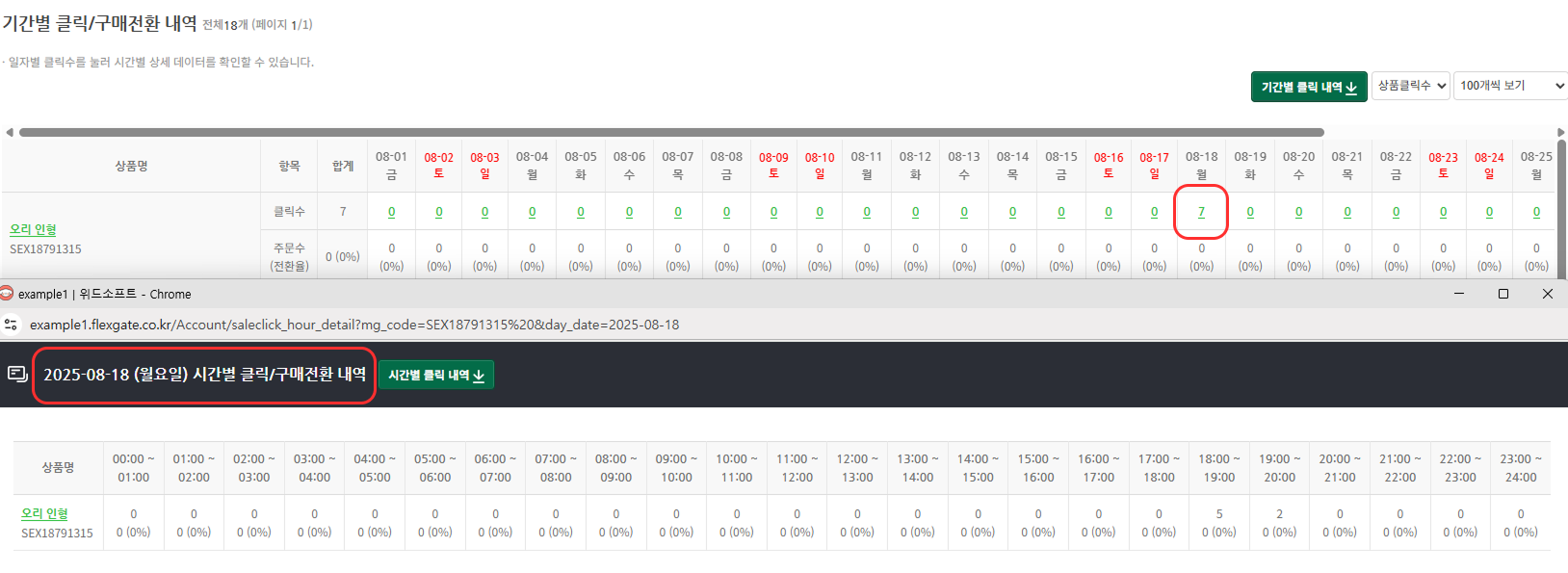This screenshot has width=1568, height=573.
Task: Close the Chrome popup window
Action: 1548,294
